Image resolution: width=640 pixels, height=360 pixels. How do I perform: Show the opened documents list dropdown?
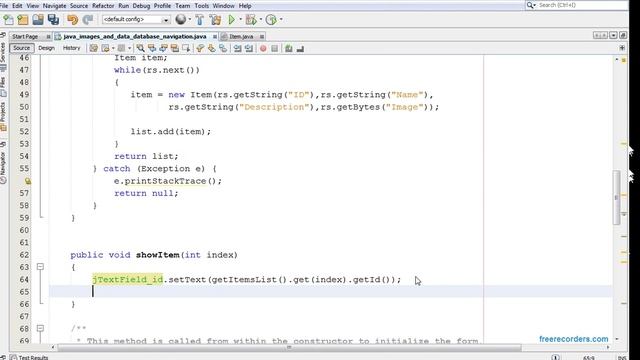613,36
